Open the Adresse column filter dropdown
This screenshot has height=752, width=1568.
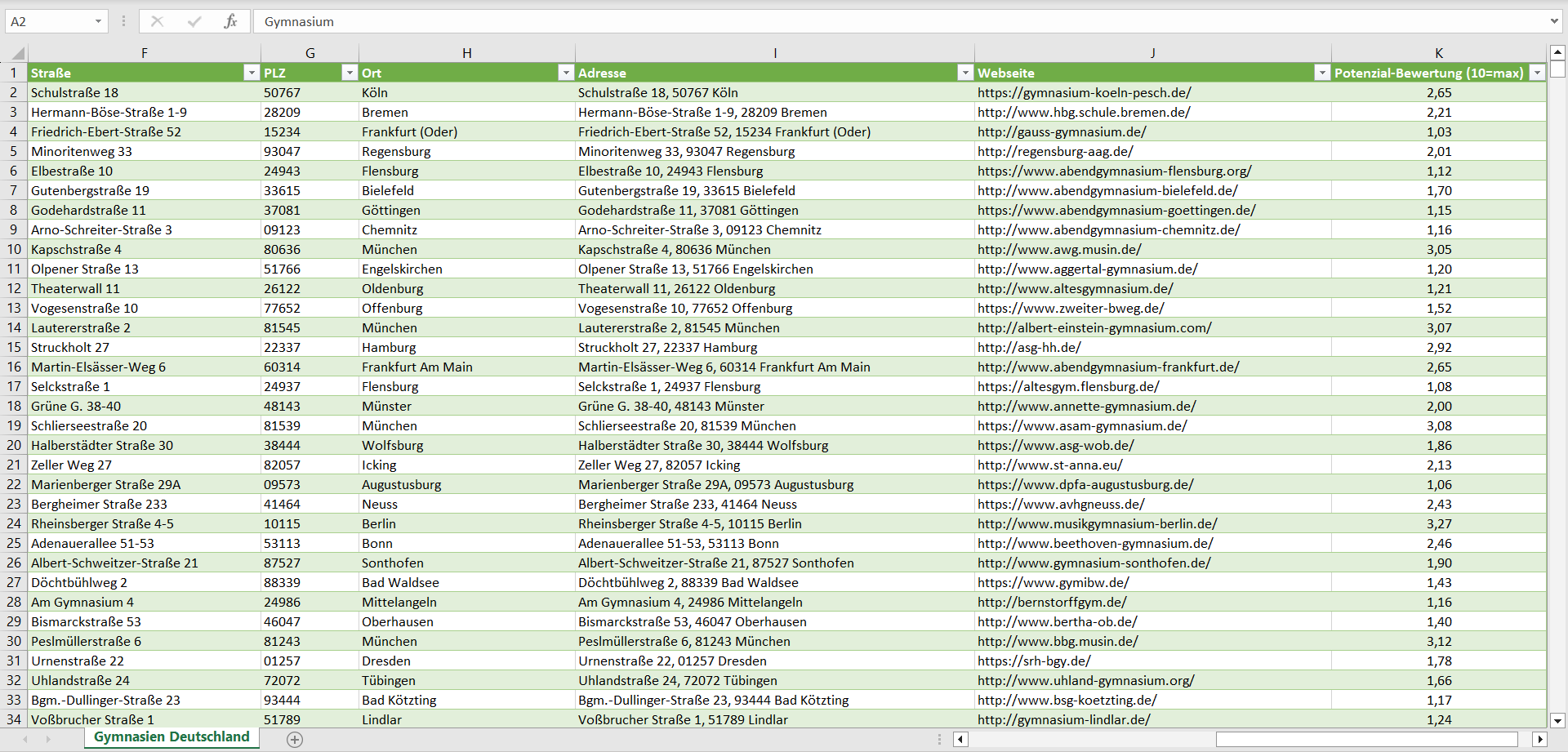coord(965,73)
